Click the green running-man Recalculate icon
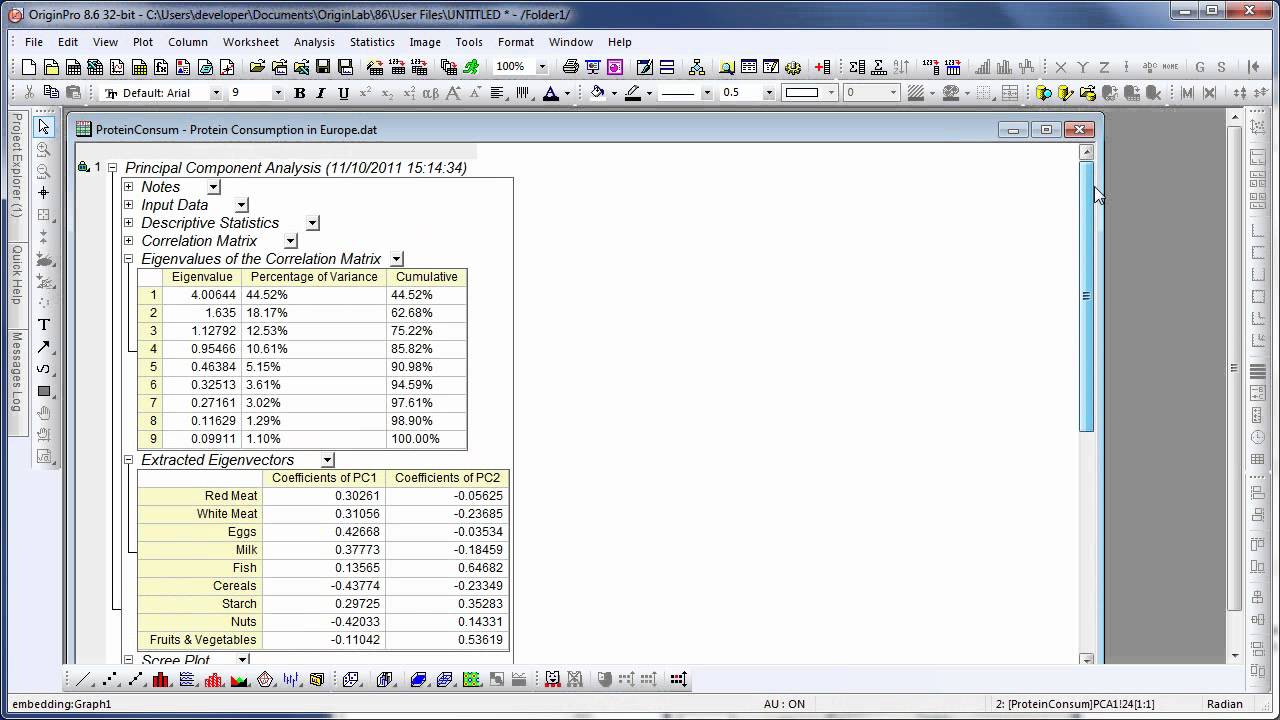 click(x=471, y=67)
